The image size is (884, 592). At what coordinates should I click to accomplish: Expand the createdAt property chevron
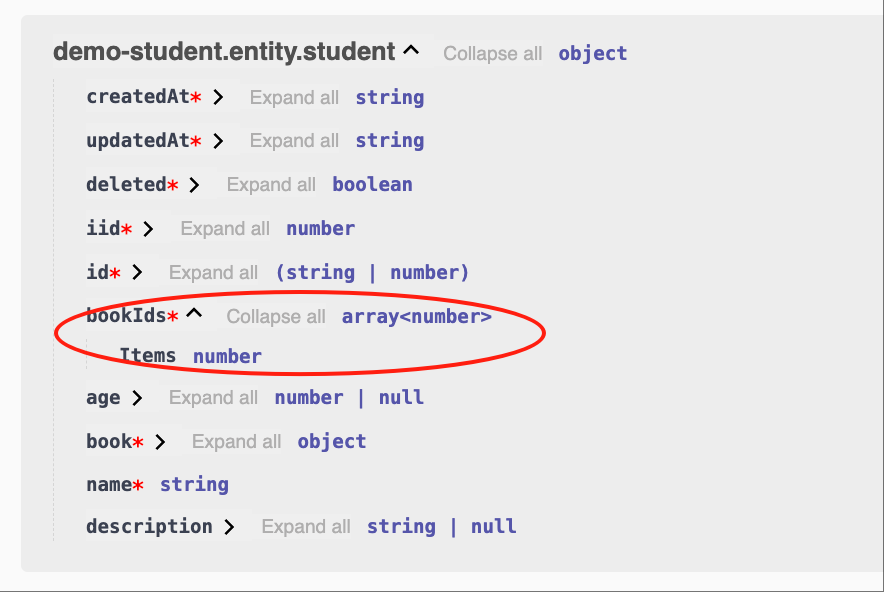coord(218,98)
